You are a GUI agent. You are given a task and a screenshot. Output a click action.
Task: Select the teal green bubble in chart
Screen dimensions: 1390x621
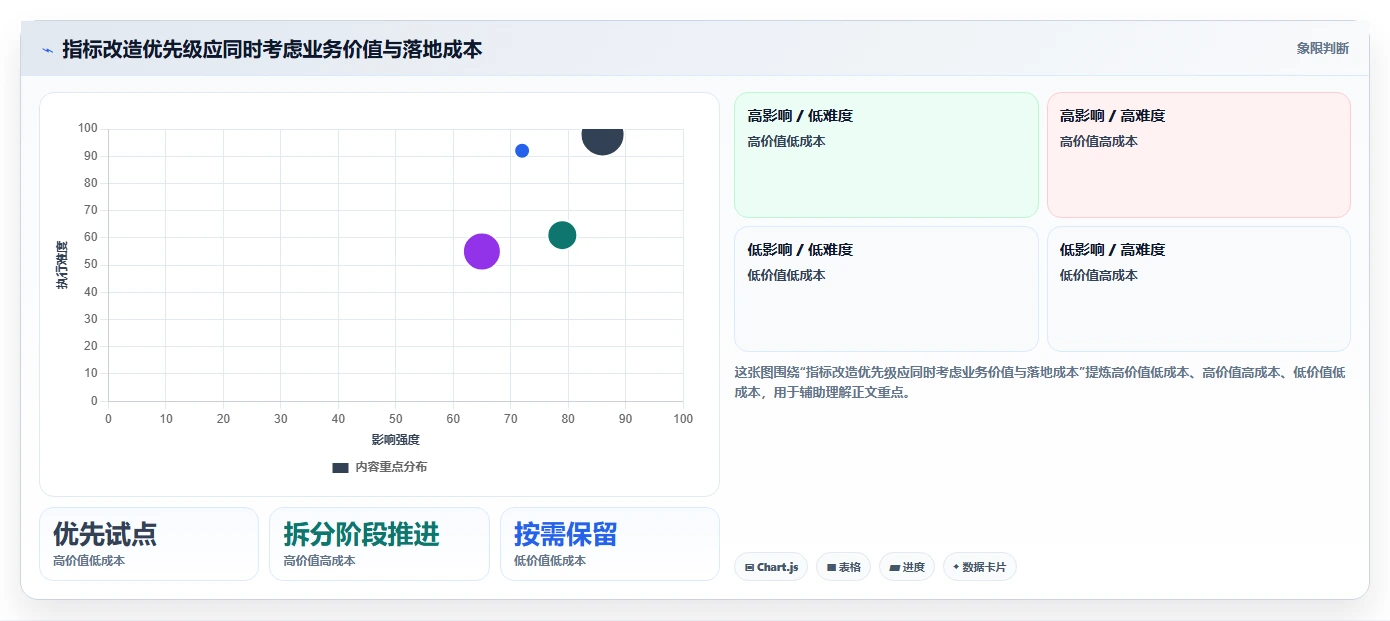click(x=562, y=235)
